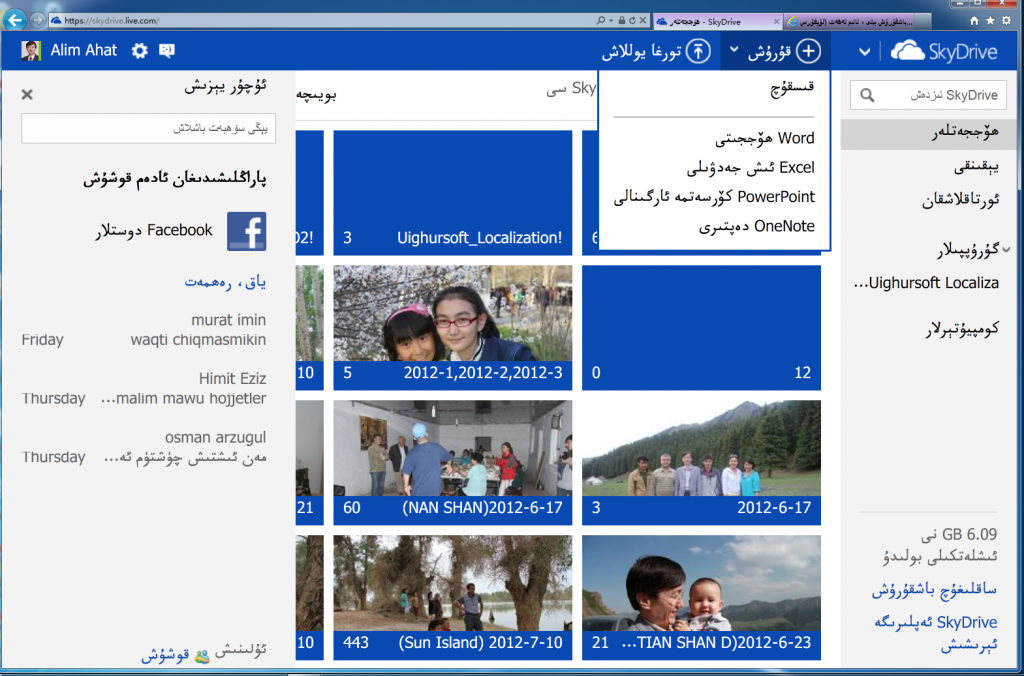Image resolution: width=1024 pixels, height=676 pixels.
Task: Open the messaging chat icon in header
Action: (x=167, y=51)
